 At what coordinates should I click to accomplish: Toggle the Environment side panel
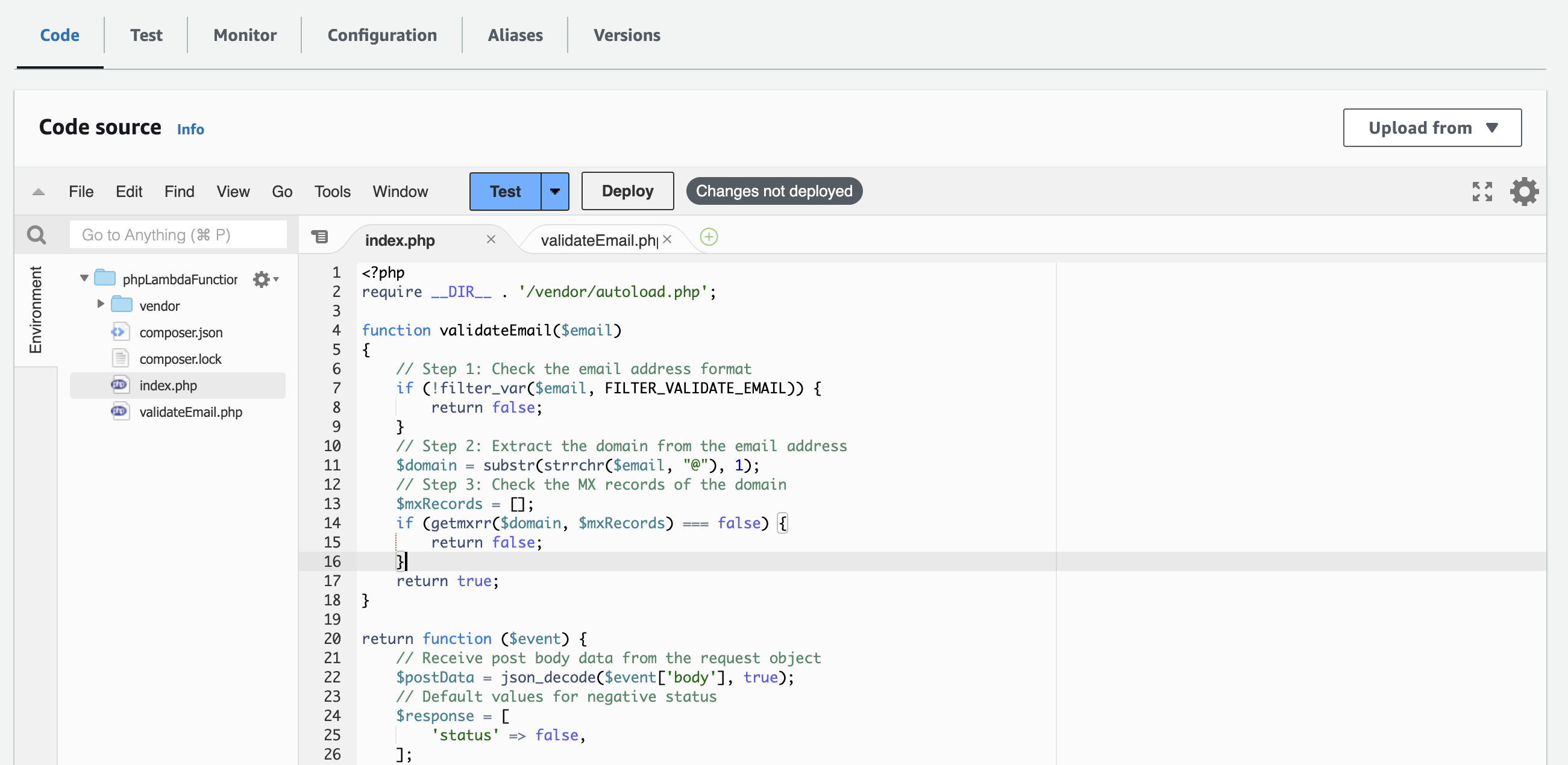(x=36, y=309)
